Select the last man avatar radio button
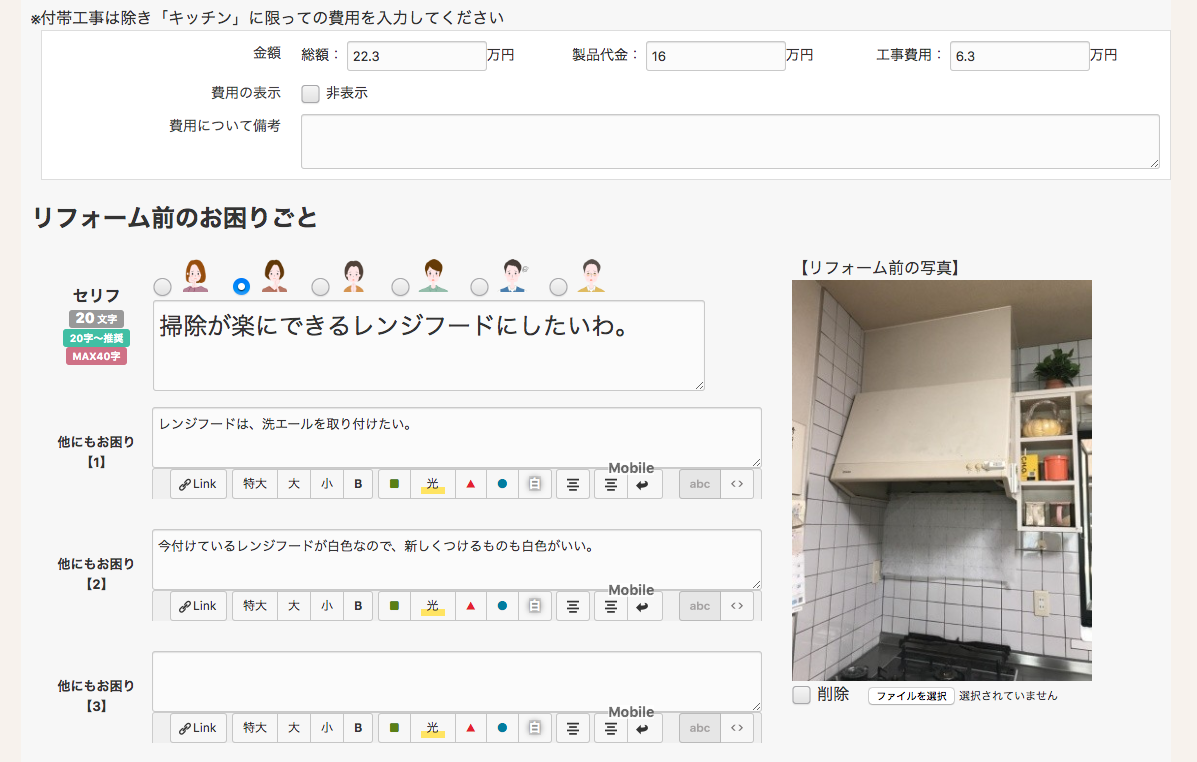This screenshot has height=762, width=1197. 559,287
